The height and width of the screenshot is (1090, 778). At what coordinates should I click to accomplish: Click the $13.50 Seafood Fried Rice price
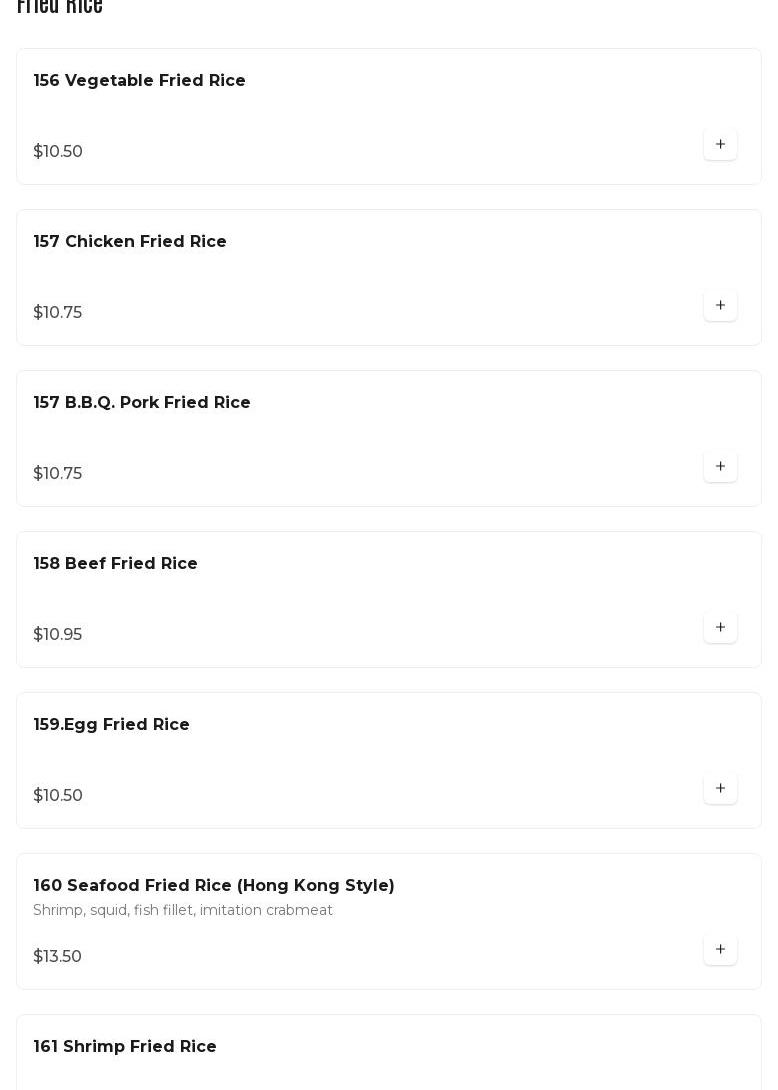click(x=58, y=957)
